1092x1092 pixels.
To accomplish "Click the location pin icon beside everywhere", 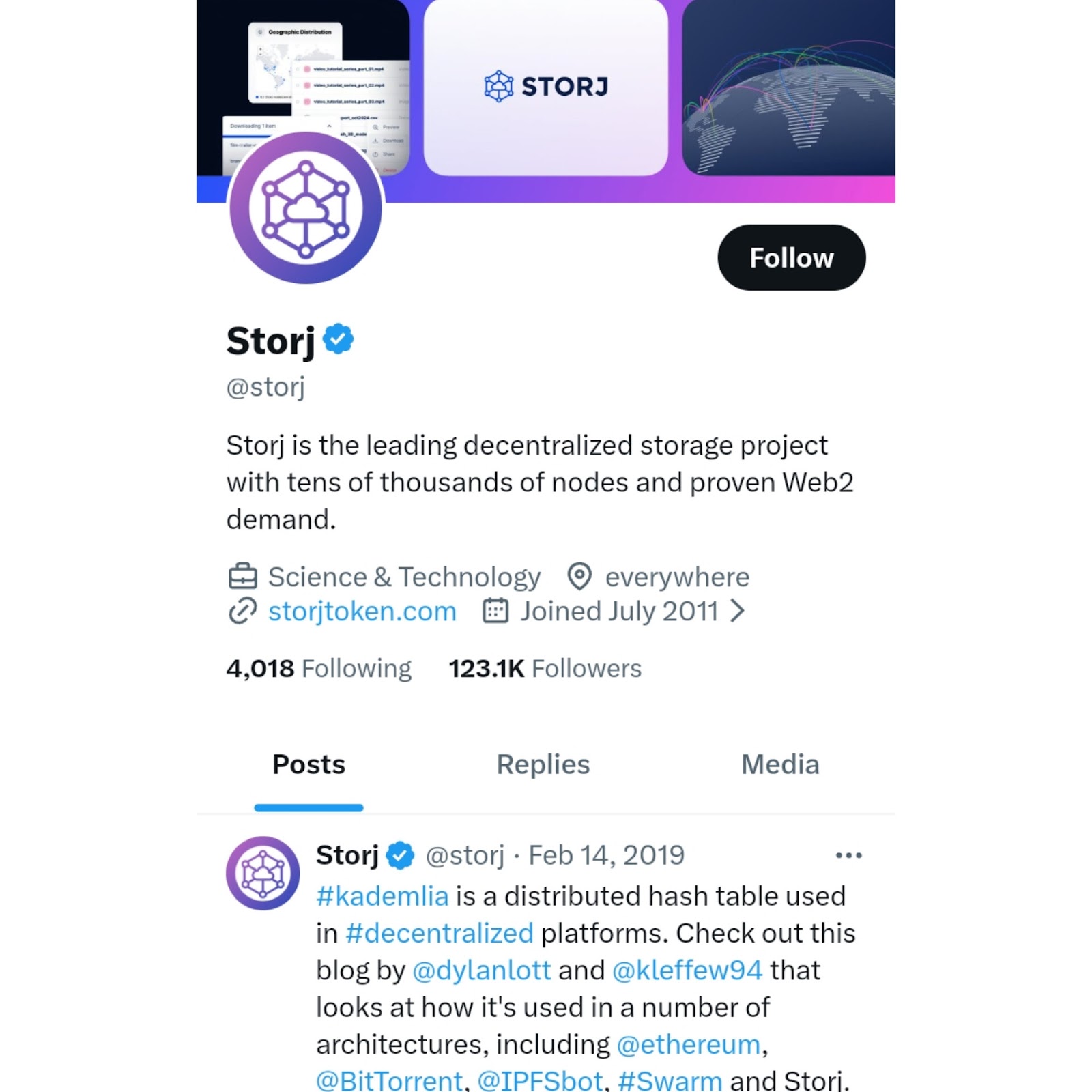I will pos(579,577).
